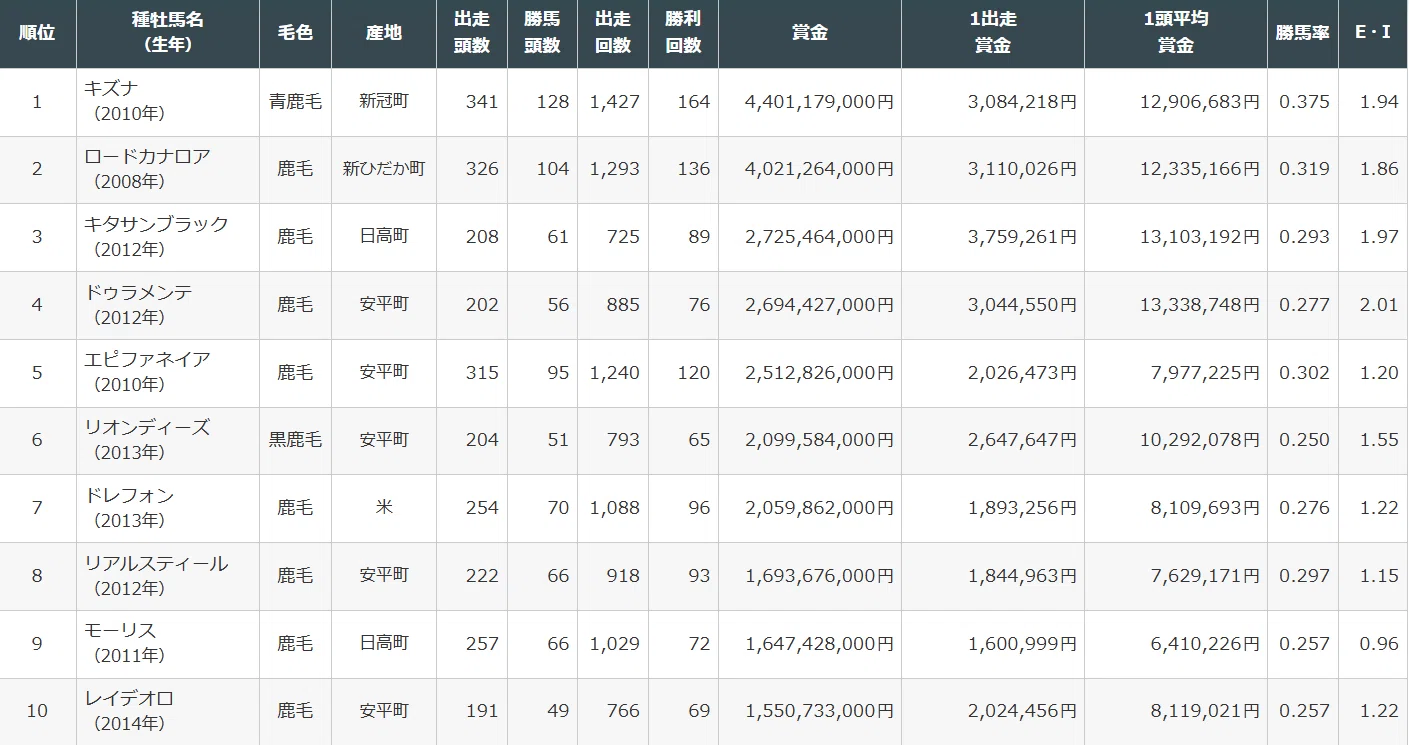Click coat color 青鹿毛 for キズナ
The image size is (1409, 745).
coord(295,102)
